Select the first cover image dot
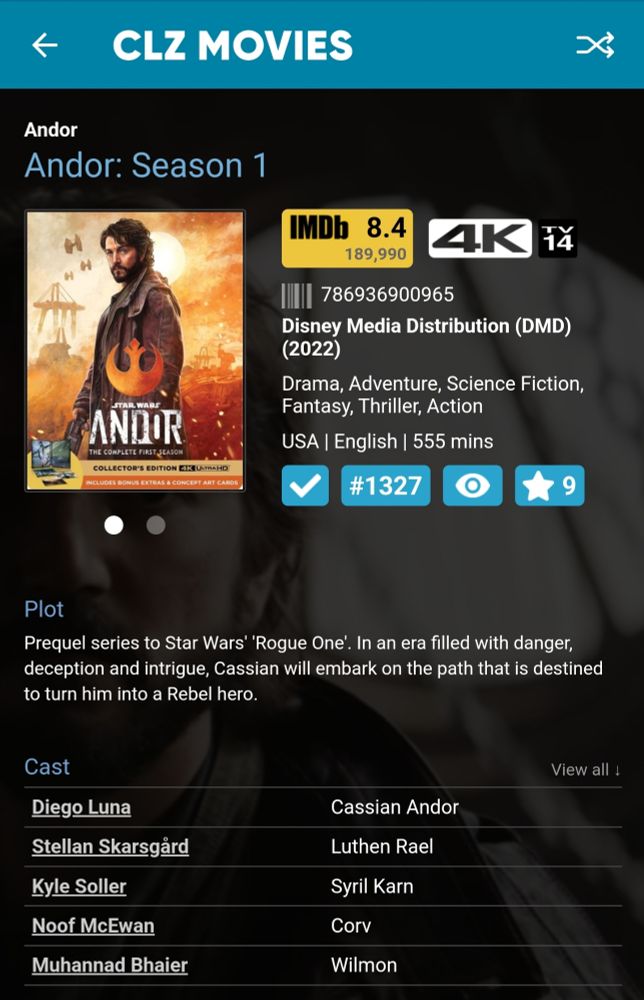Screen dimensions: 644x1000 (113, 525)
